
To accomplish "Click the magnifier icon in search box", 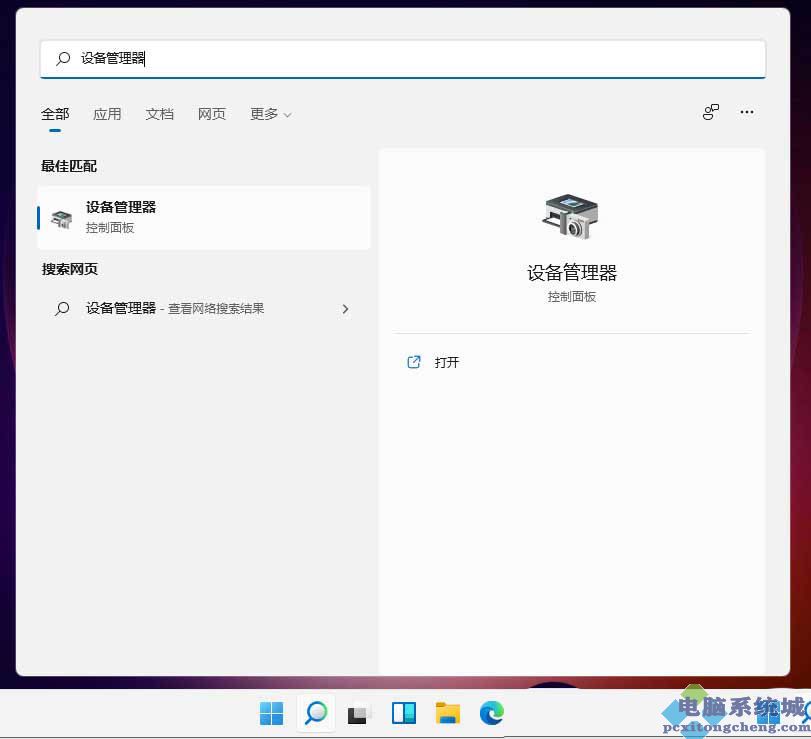I will point(63,58).
